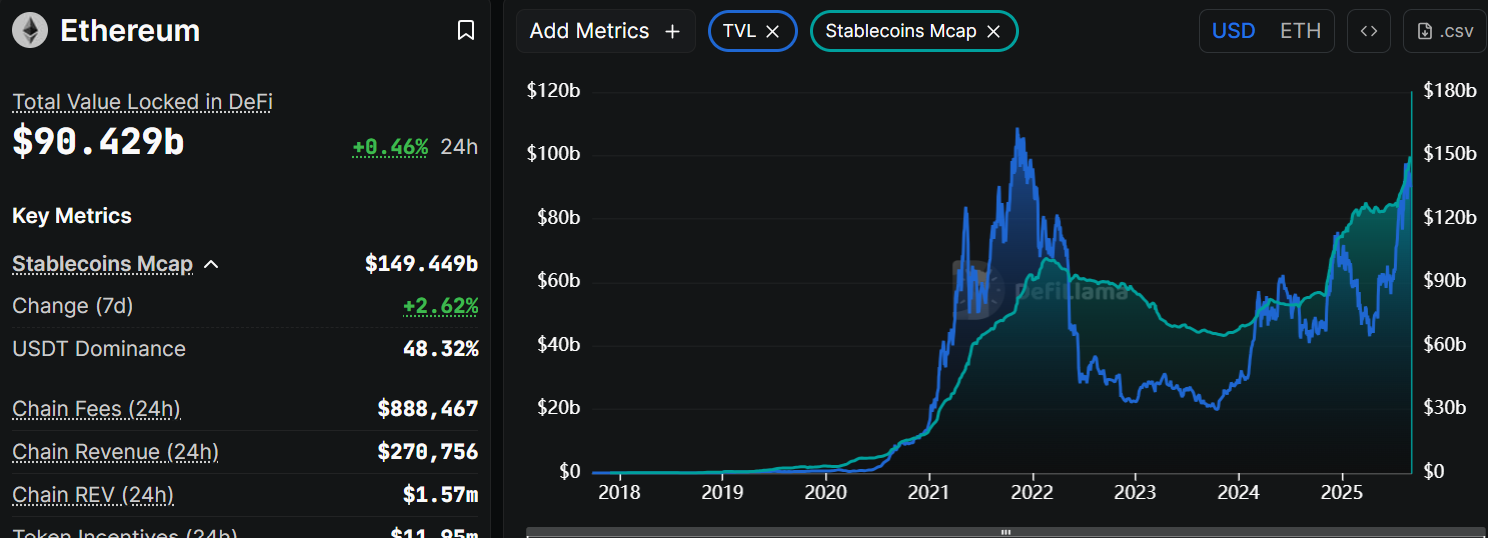
Task: Click the 2021 label on x-axis
Action: tap(929, 492)
